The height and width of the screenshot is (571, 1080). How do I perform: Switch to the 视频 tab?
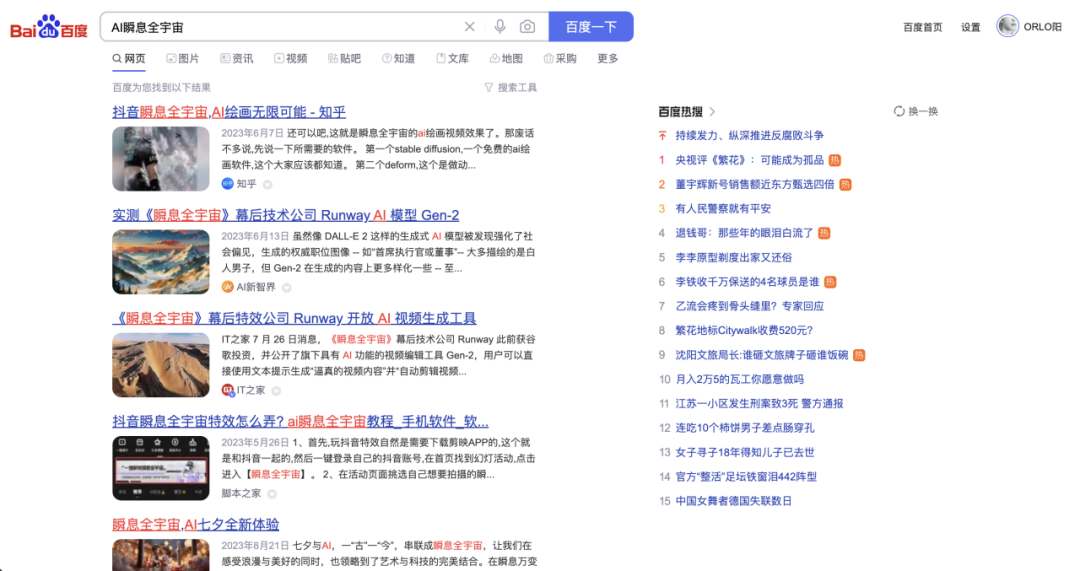(290, 59)
